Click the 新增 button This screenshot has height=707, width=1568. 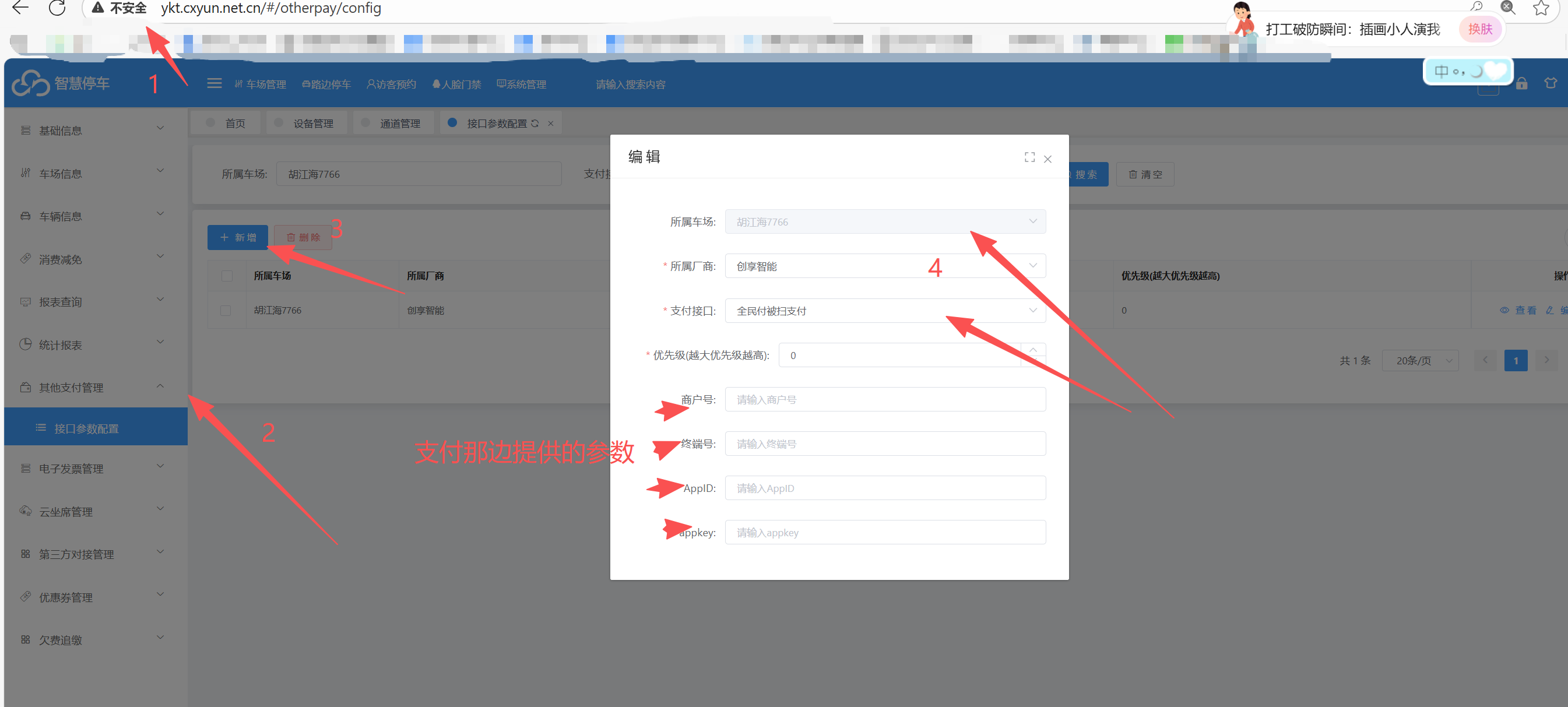[237, 237]
